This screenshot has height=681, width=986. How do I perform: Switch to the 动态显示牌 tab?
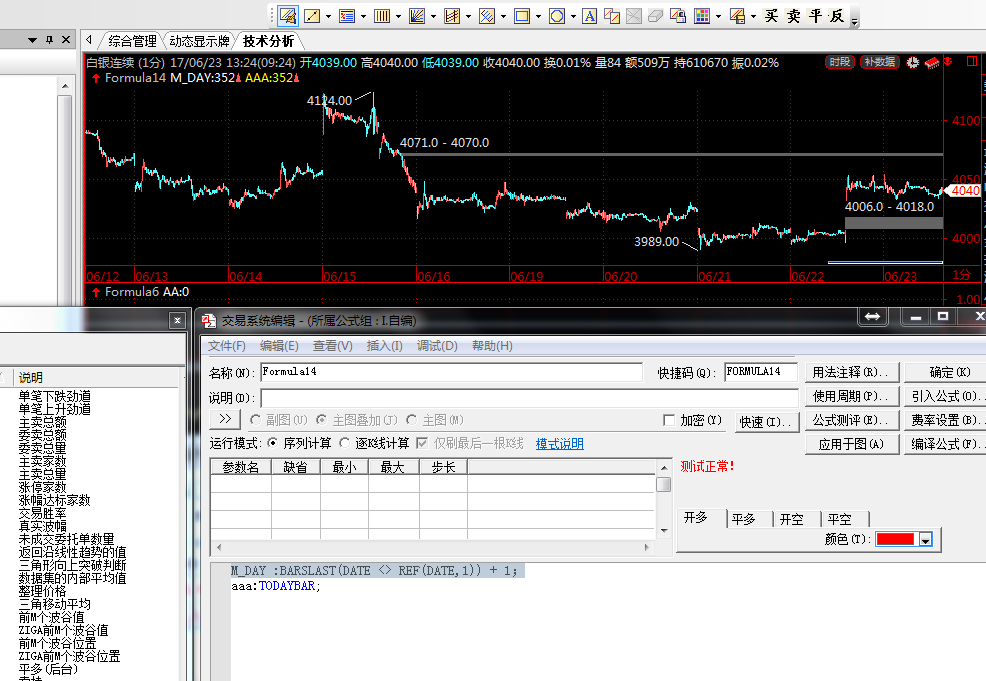[x=199, y=42]
